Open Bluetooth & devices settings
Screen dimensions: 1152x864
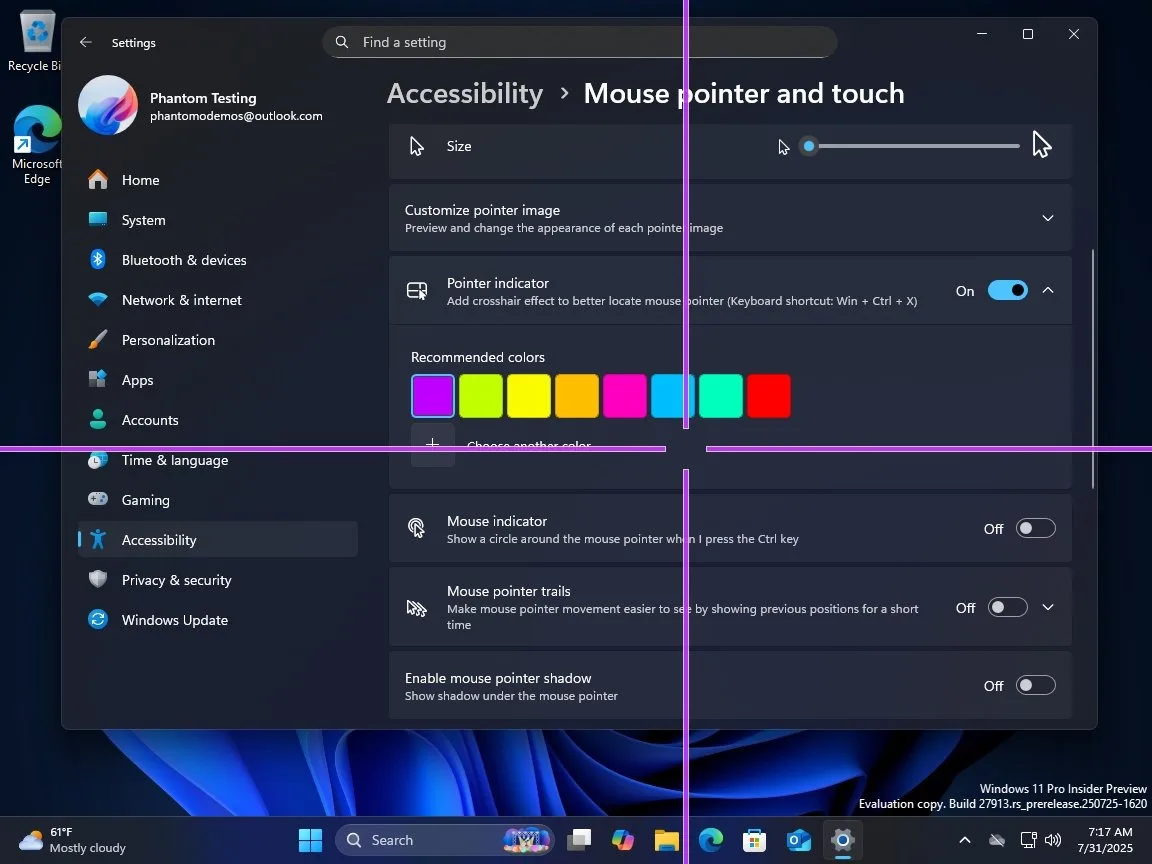(x=184, y=260)
